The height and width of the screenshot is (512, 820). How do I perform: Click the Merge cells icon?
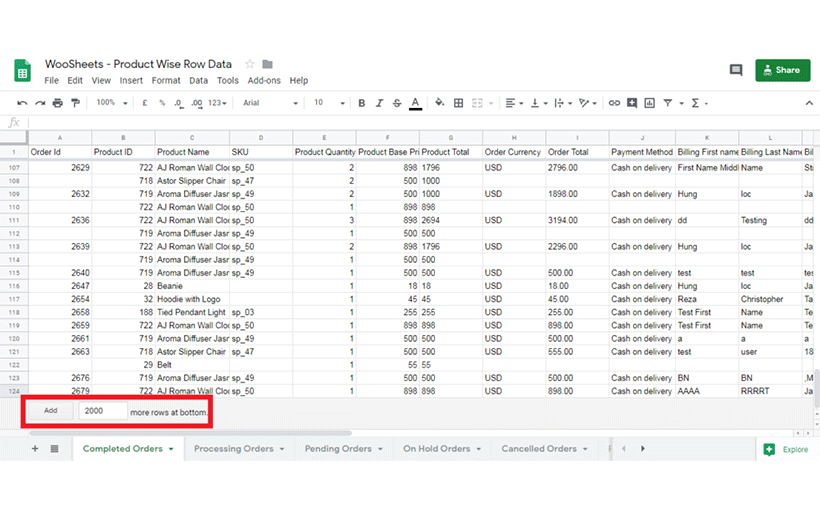(477, 103)
